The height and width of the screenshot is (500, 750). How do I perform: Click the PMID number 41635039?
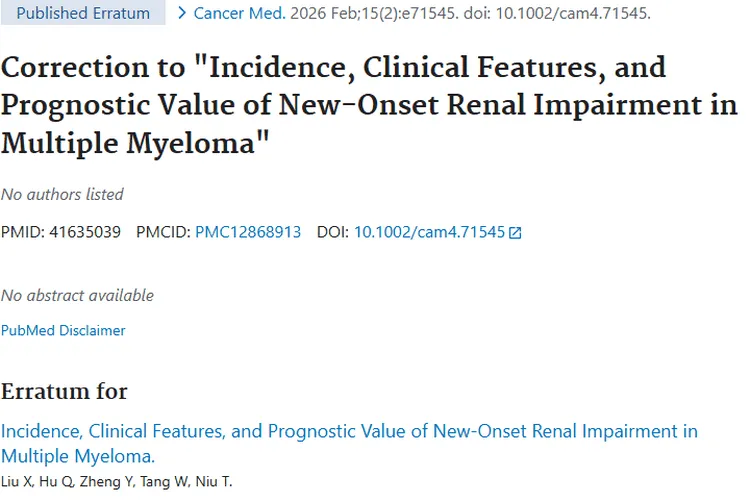[85, 232]
